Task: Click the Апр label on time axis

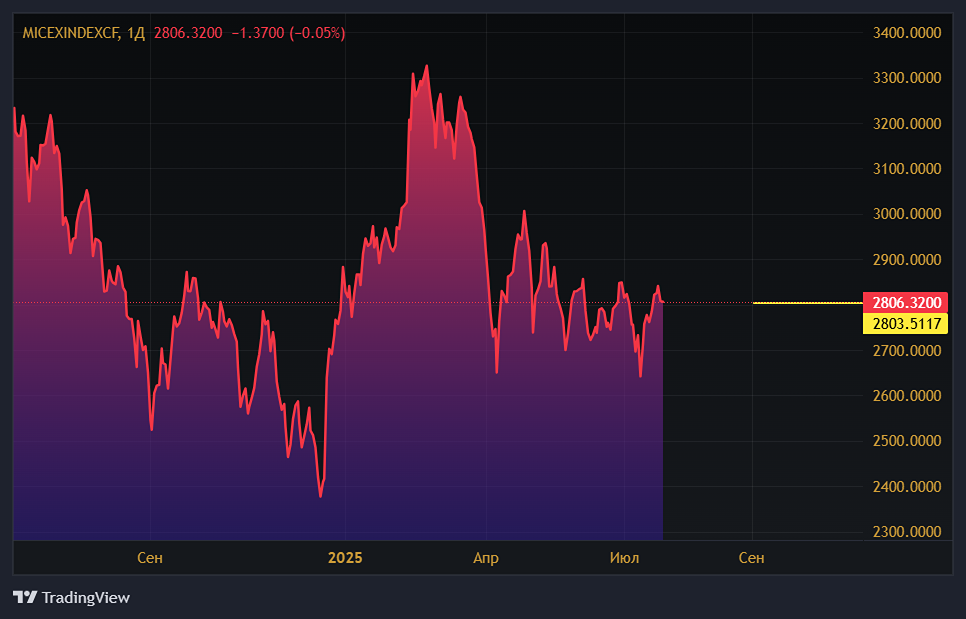Action: 485,558
